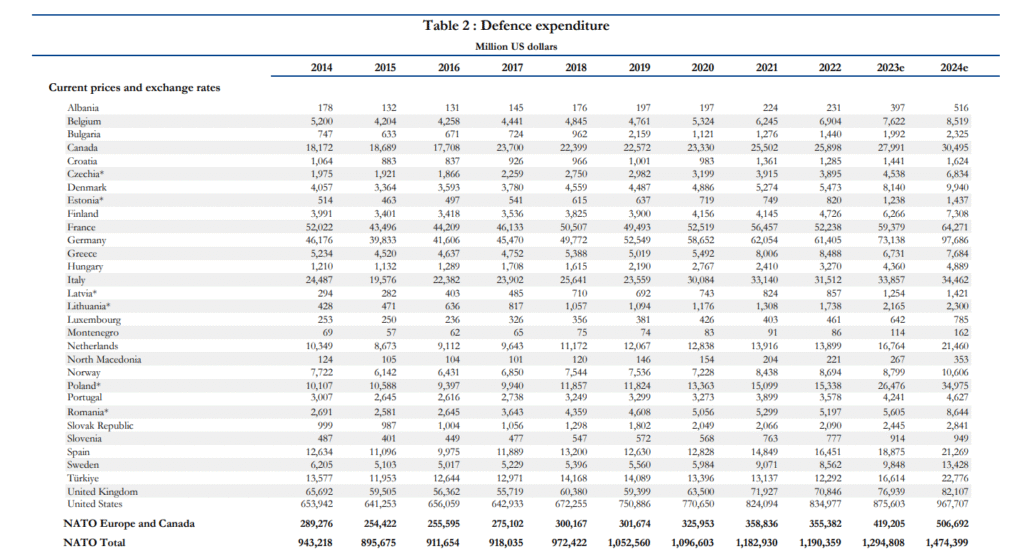Click France's 2014 value 52,022
Viewport: 1024px width, 556px height.
pyautogui.click(x=319, y=227)
